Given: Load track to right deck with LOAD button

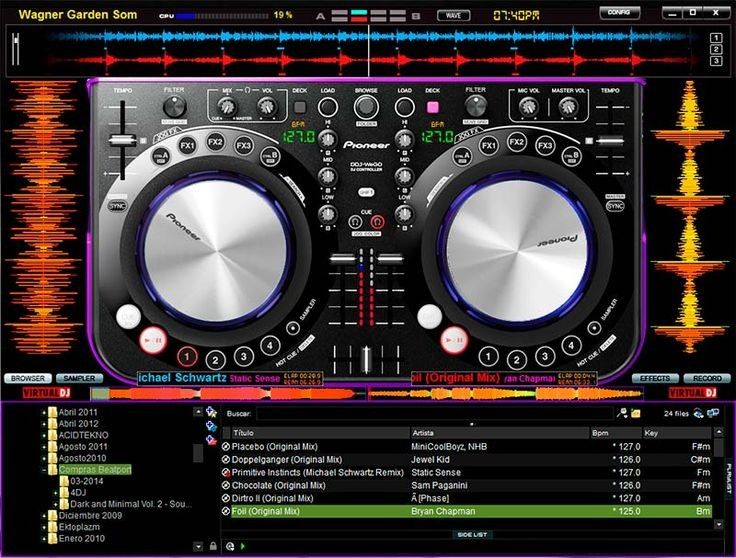Looking at the screenshot, I should tap(404, 107).
